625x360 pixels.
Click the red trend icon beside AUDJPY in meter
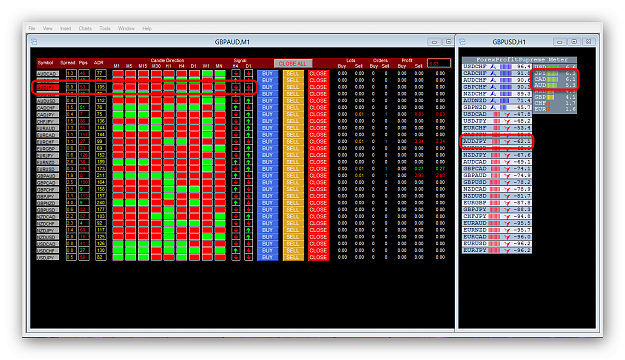507,142
